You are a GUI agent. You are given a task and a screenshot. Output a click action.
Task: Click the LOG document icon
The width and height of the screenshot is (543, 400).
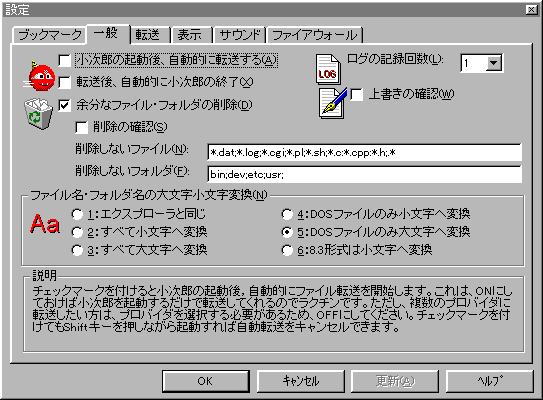[328, 69]
